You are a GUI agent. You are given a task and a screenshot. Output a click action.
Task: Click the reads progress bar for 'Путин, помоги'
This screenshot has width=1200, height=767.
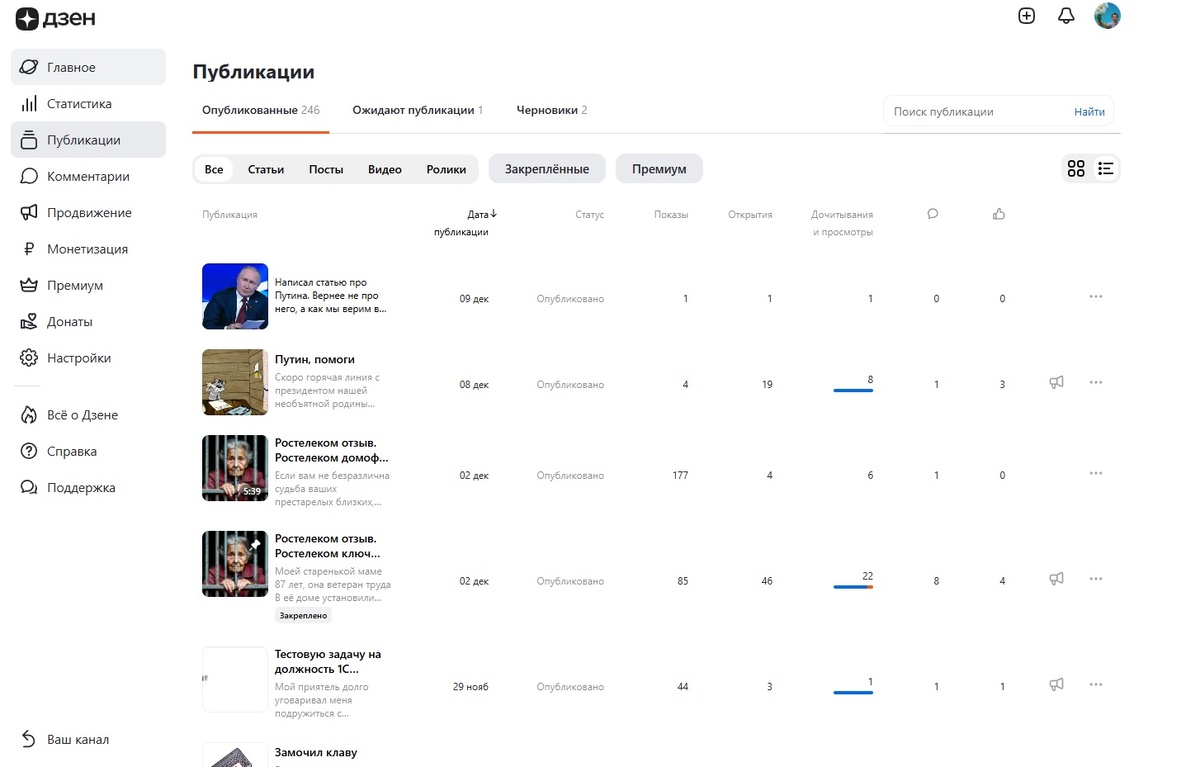click(853, 390)
